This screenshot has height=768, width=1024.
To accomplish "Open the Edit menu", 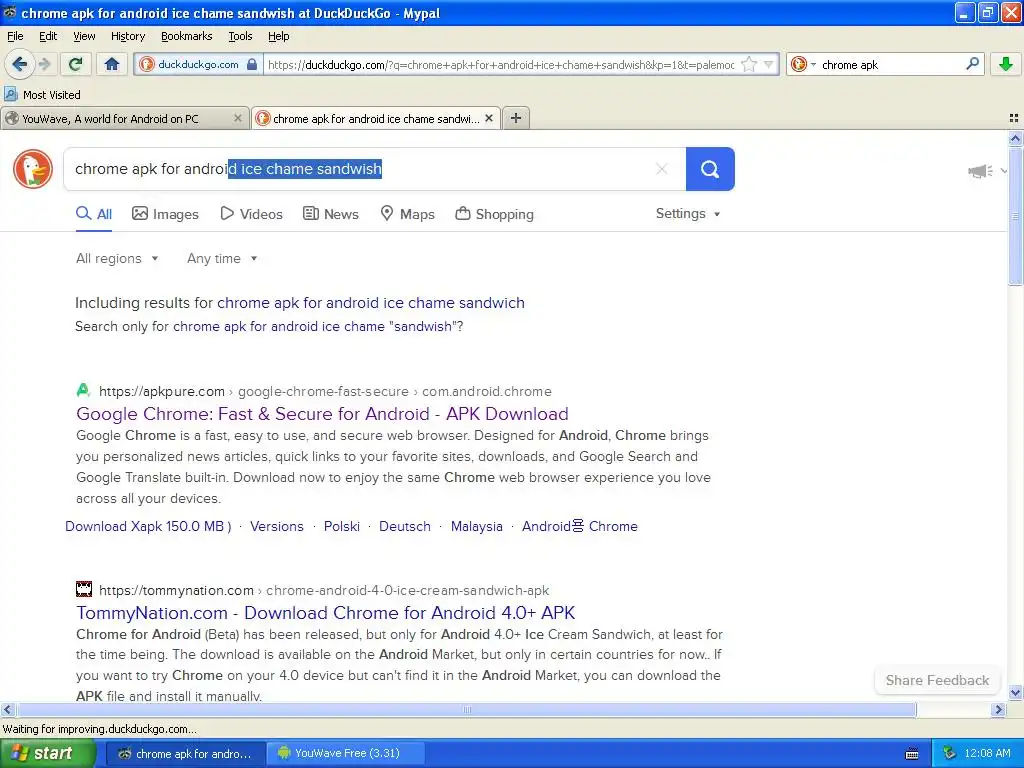I will tap(48, 36).
